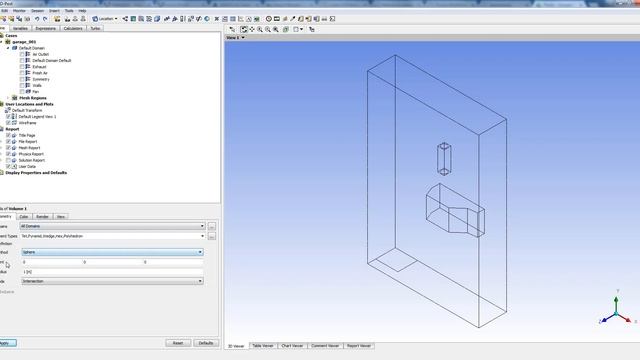This screenshot has width=640, height=360.
Task: Open the Tools menu
Action: click(69, 11)
